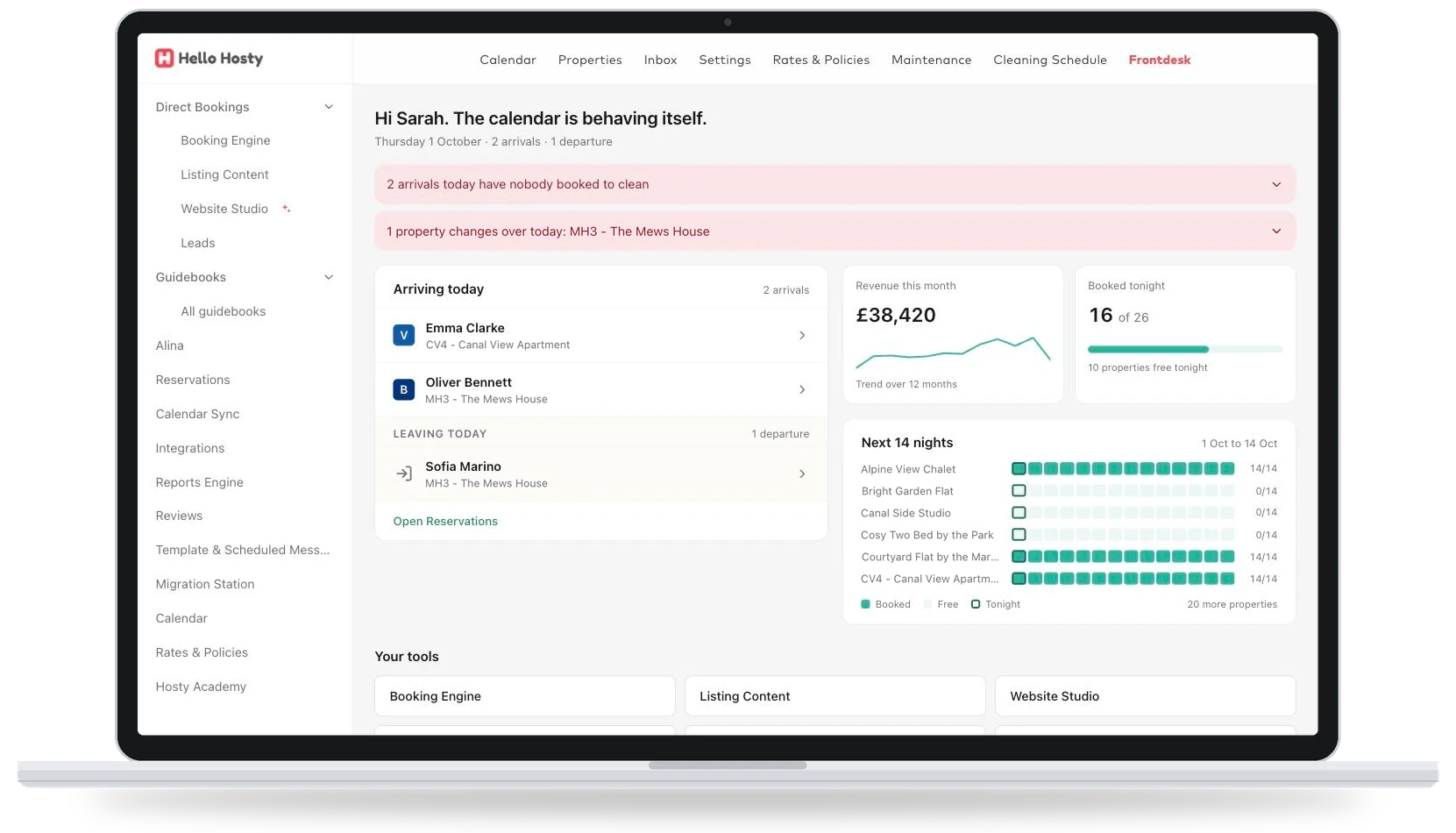
Task: Open the Website Studio tool card
Action: click(x=1146, y=696)
